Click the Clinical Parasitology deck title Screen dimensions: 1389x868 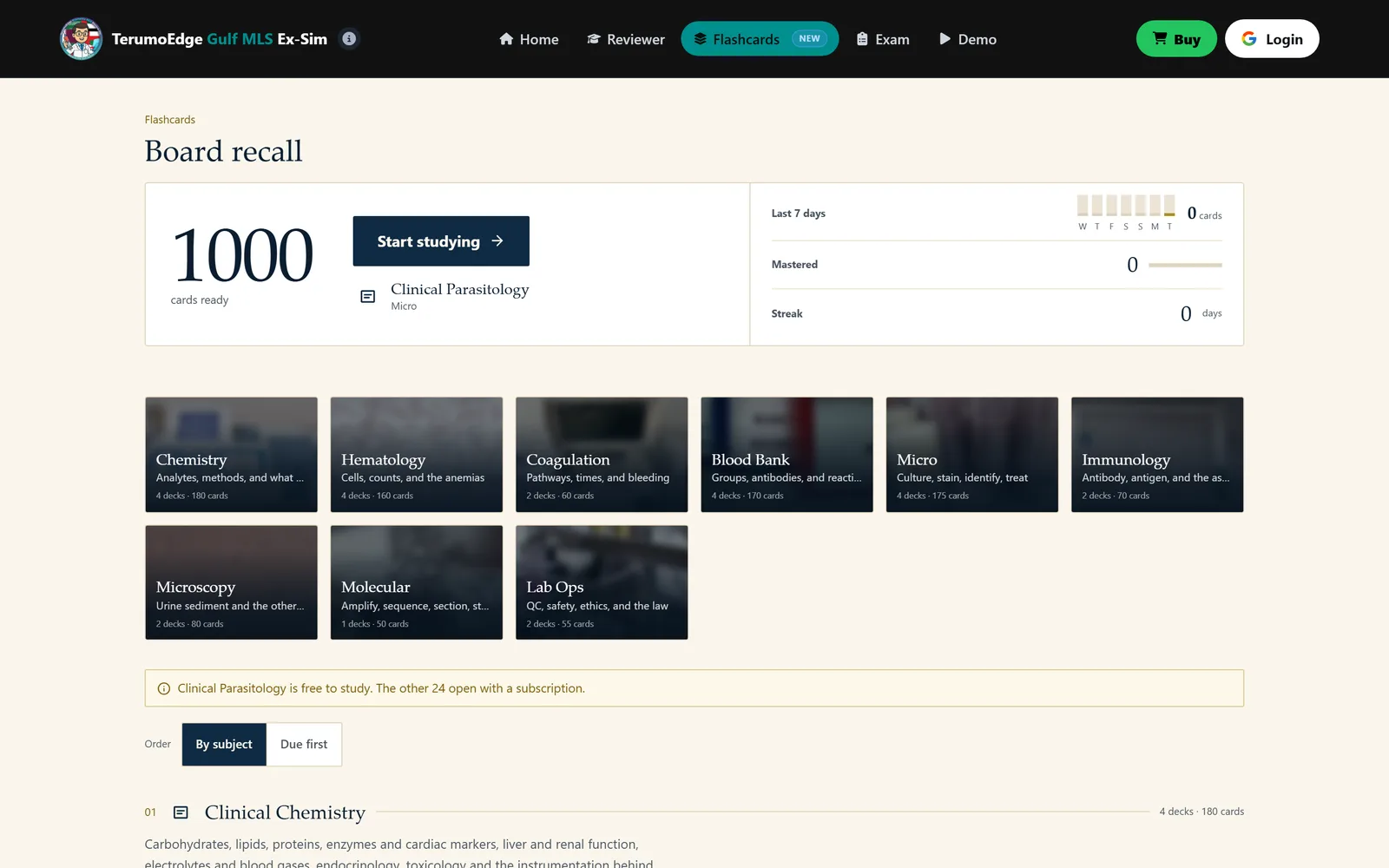click(459, 289)
